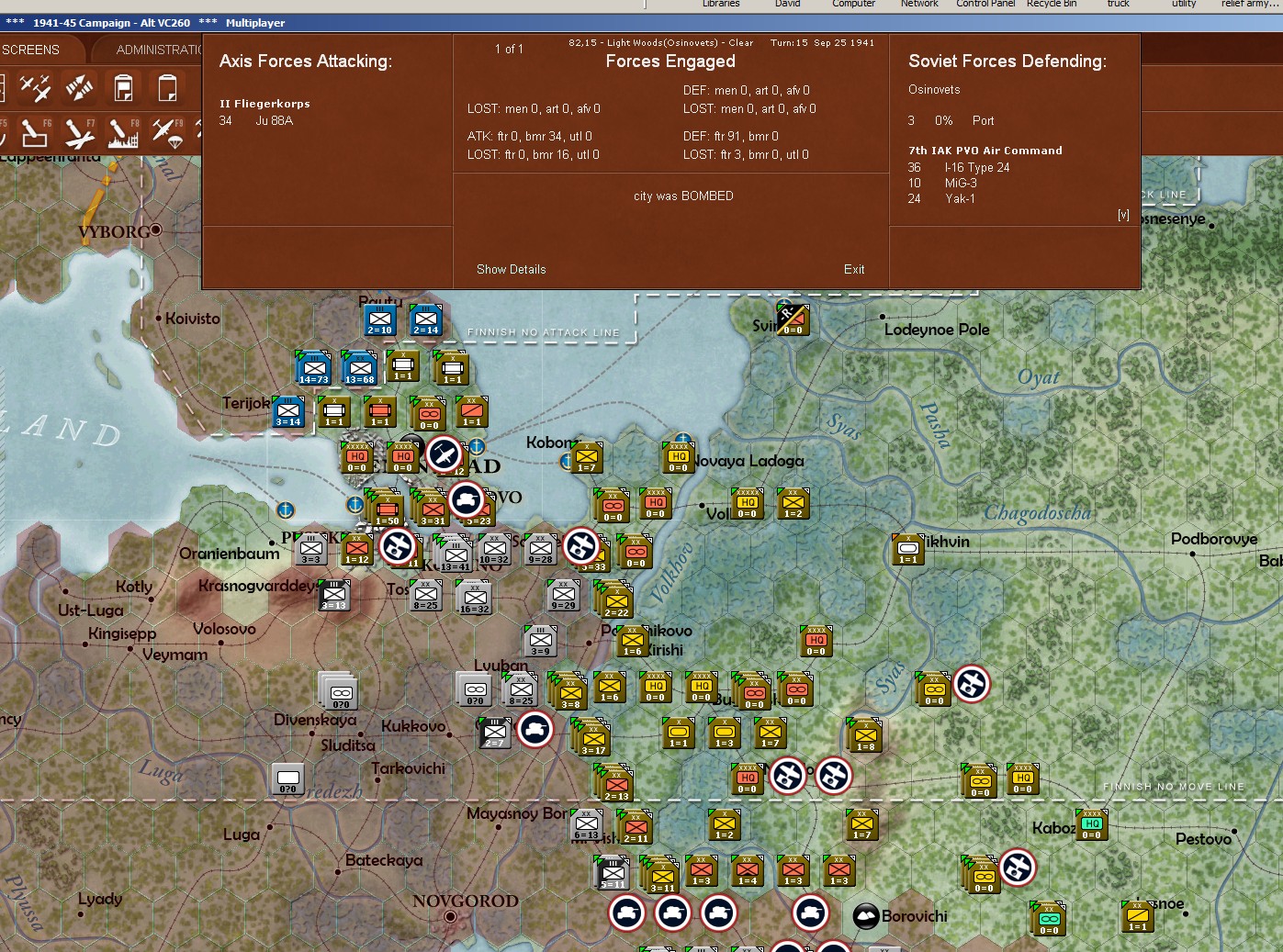The image size is (1283, 952).
Task: Click the striped opposing arrows toolbar icon
Action: coord(79,88)
